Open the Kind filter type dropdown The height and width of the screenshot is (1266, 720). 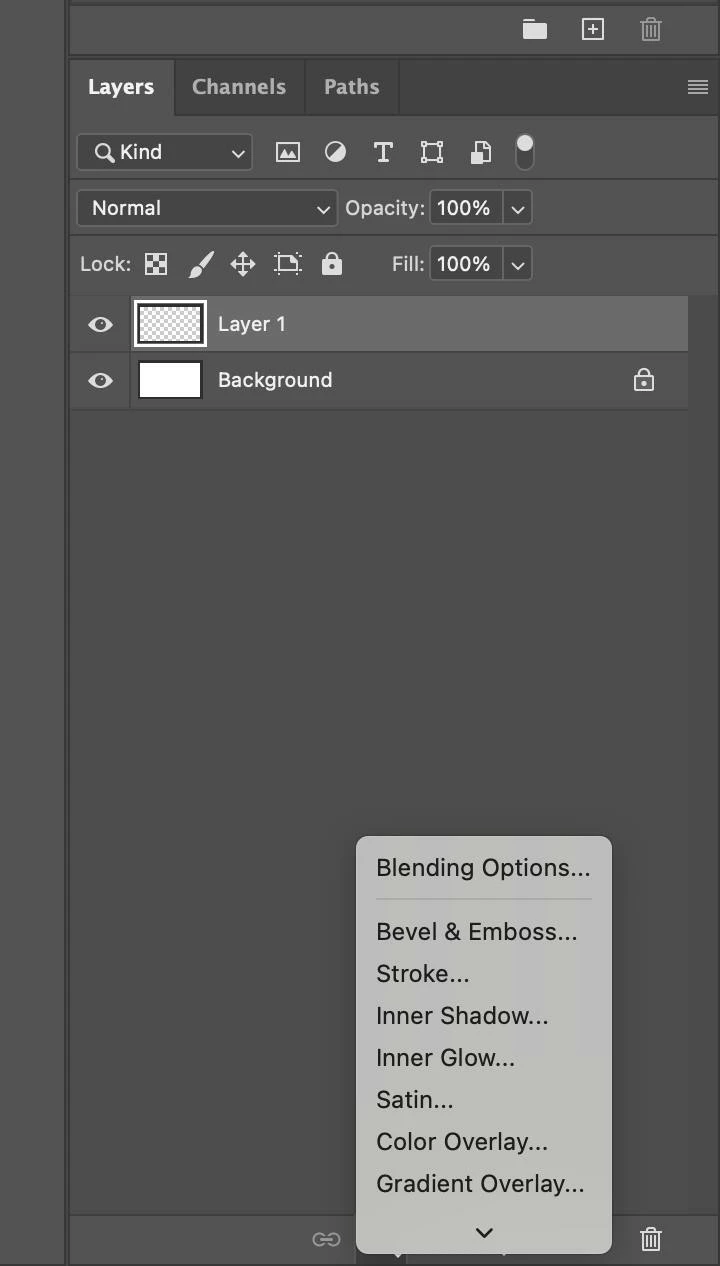click(x=165, y=152)
